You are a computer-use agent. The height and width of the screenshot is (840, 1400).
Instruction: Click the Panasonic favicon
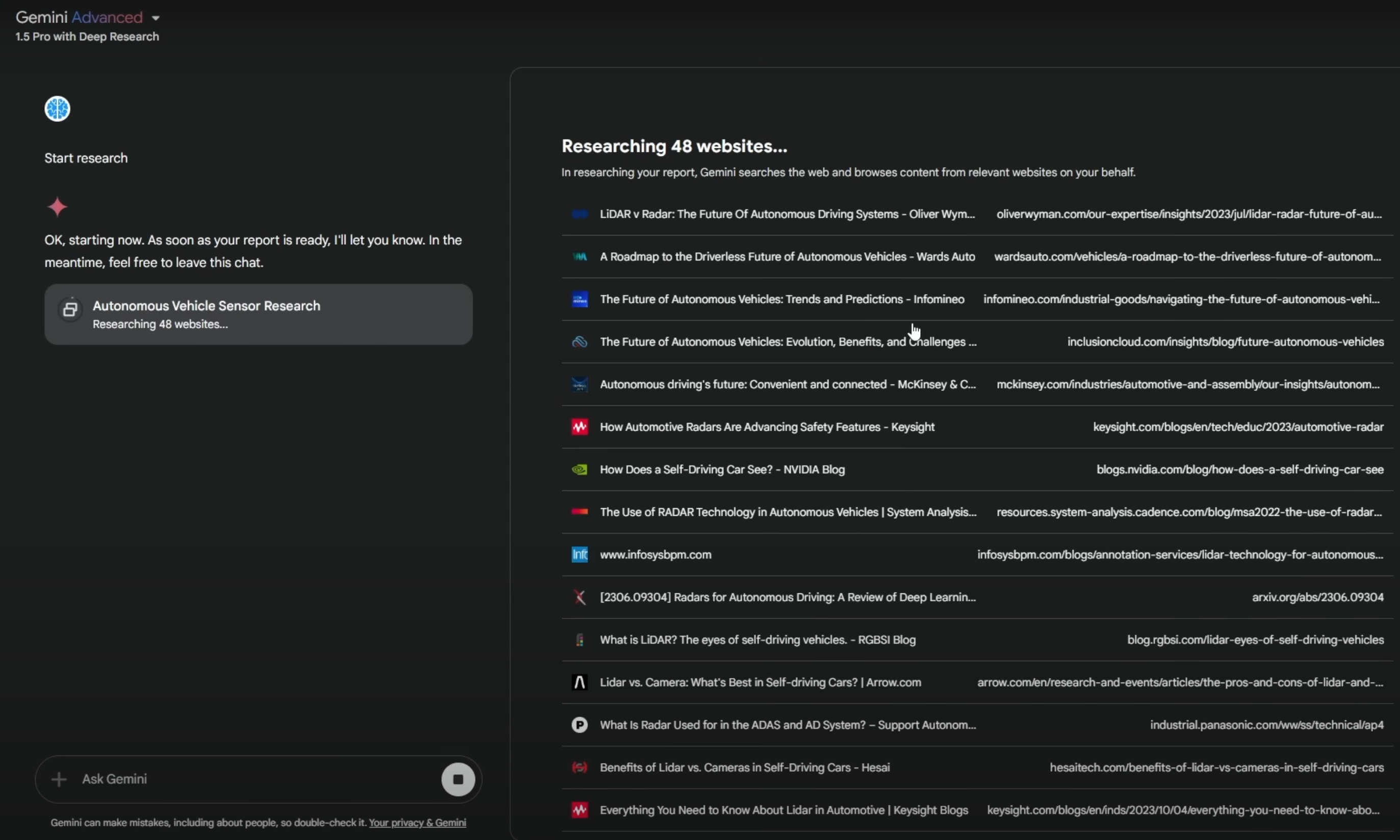click(579, 724)
